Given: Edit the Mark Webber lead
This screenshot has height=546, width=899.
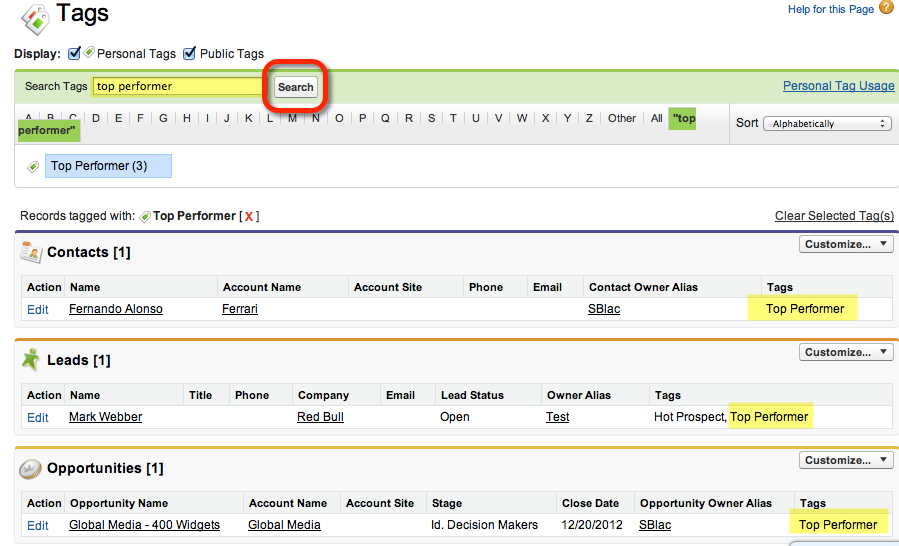Looking at the screenshot, I should [x=38, y=418].
